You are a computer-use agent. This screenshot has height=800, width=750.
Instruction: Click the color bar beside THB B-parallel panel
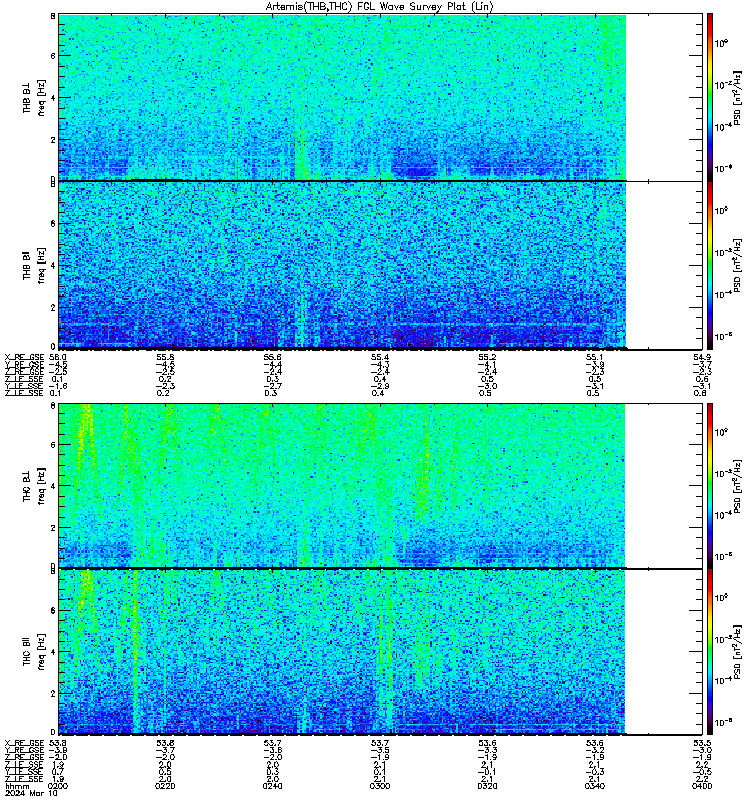click(x=710, y=265)
